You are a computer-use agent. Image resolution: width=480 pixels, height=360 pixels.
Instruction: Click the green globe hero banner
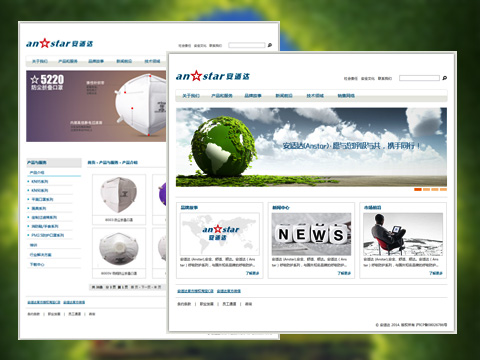coord(311,147)
